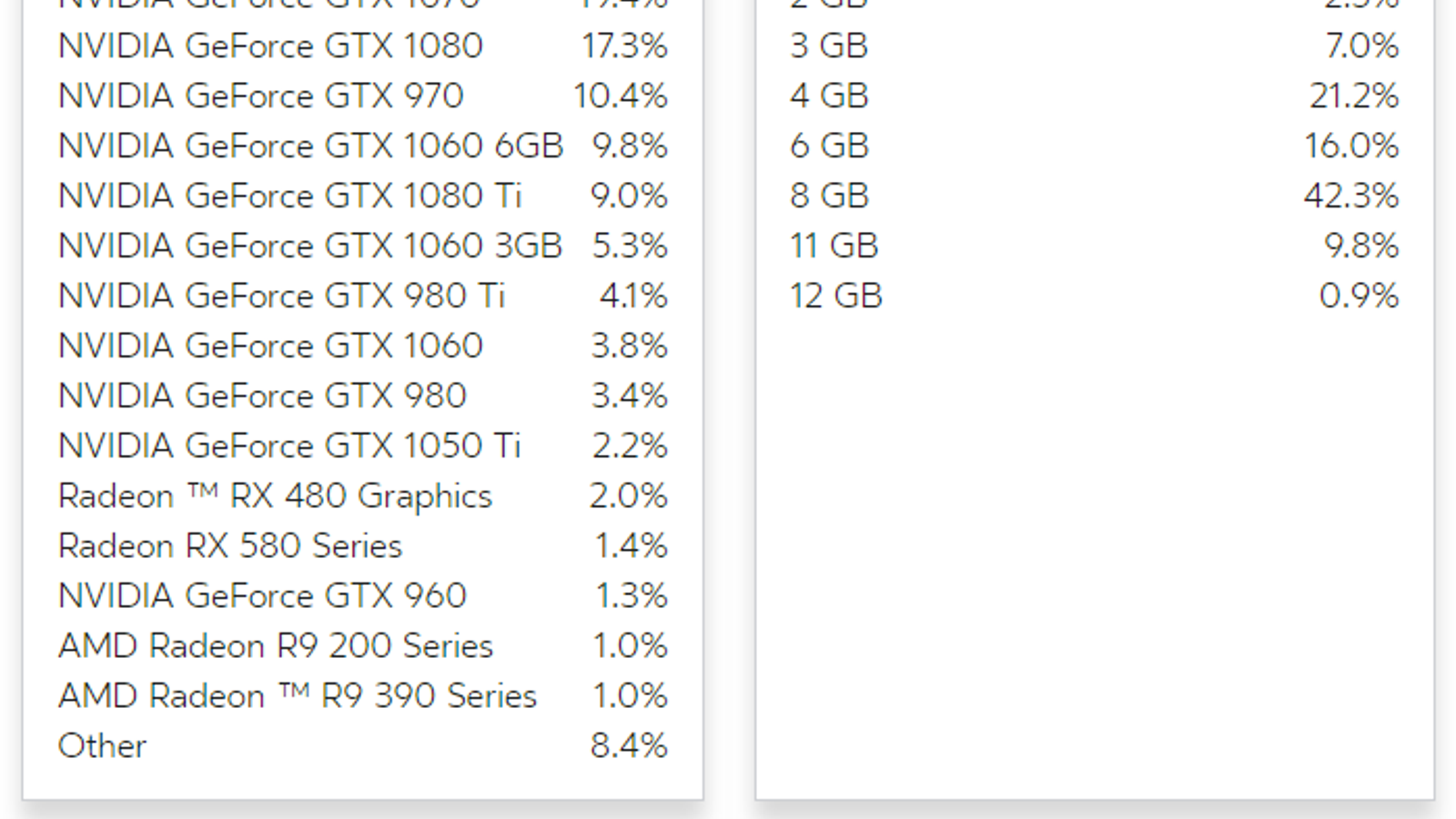This screenshot has width=1456, height=819.
Task: Select the NVIDIA GeForce GTX 970 entry
Action: pos(260,96)
